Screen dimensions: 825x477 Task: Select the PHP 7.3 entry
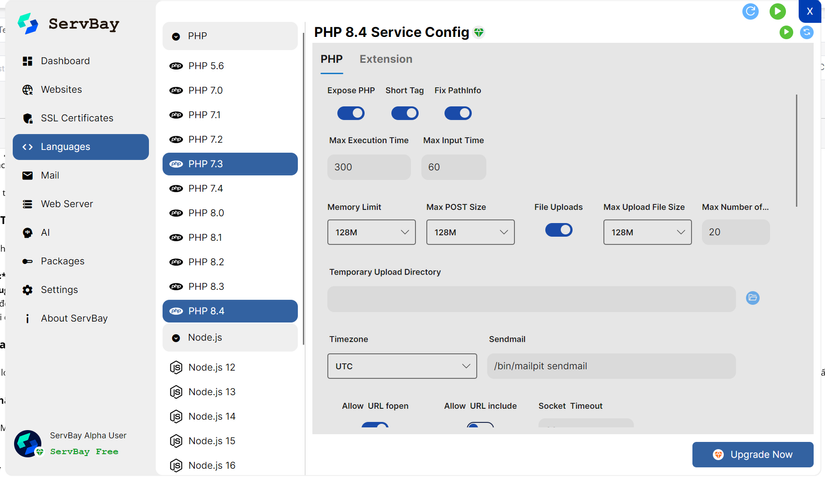click(x=230, y=164)
